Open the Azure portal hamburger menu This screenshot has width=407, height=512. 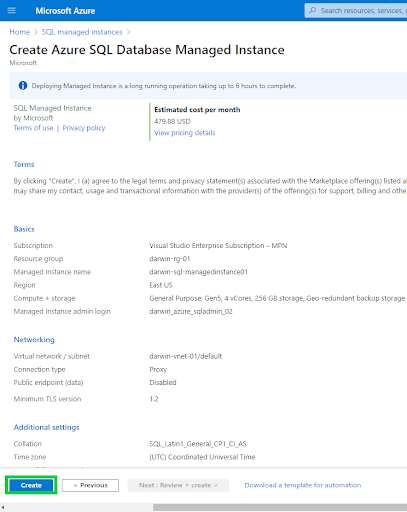(11, 11)
